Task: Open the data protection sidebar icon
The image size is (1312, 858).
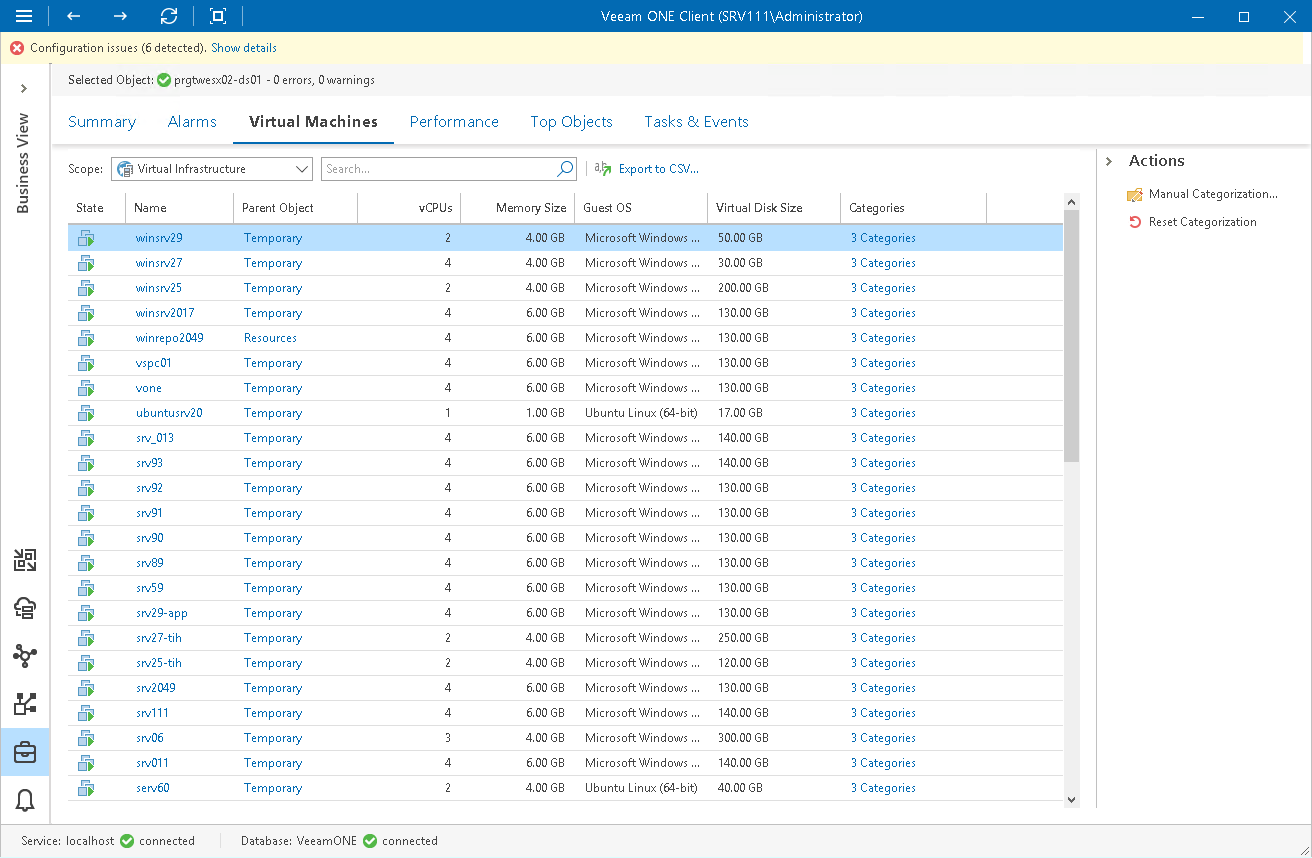Action: (x=25, y=704)
